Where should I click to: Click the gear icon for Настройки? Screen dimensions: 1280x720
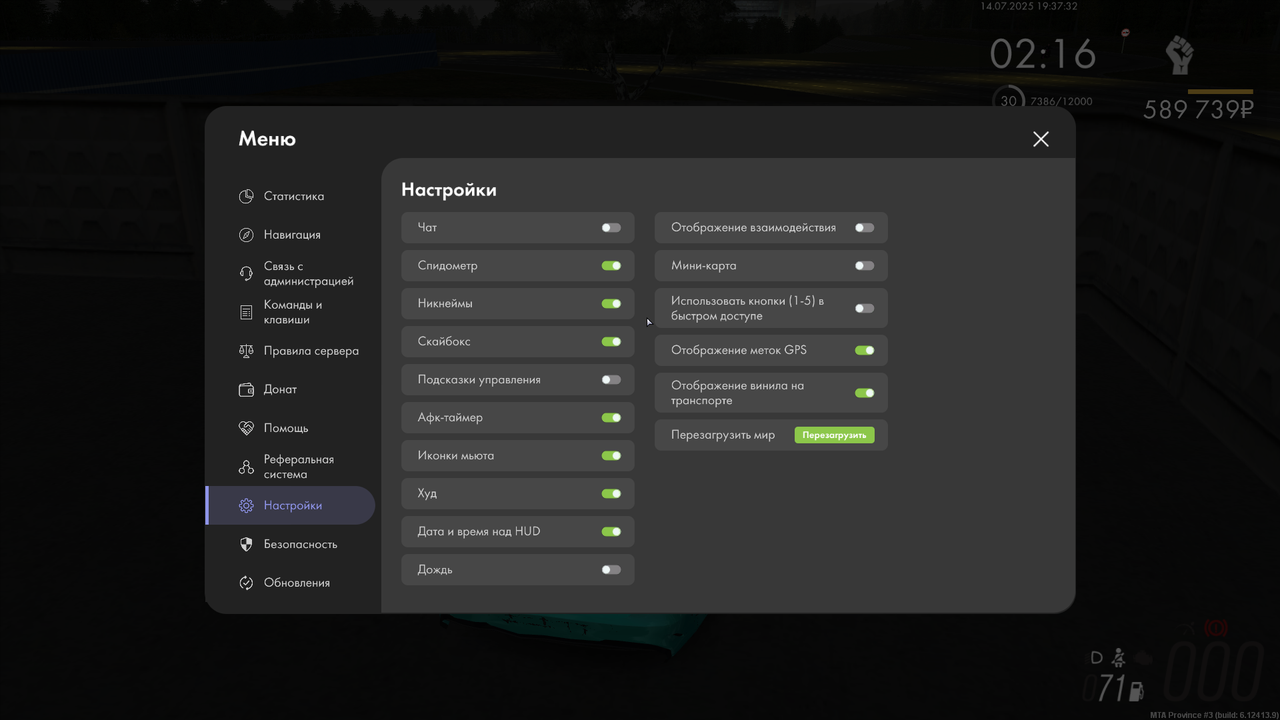click(x=246, y=506)
